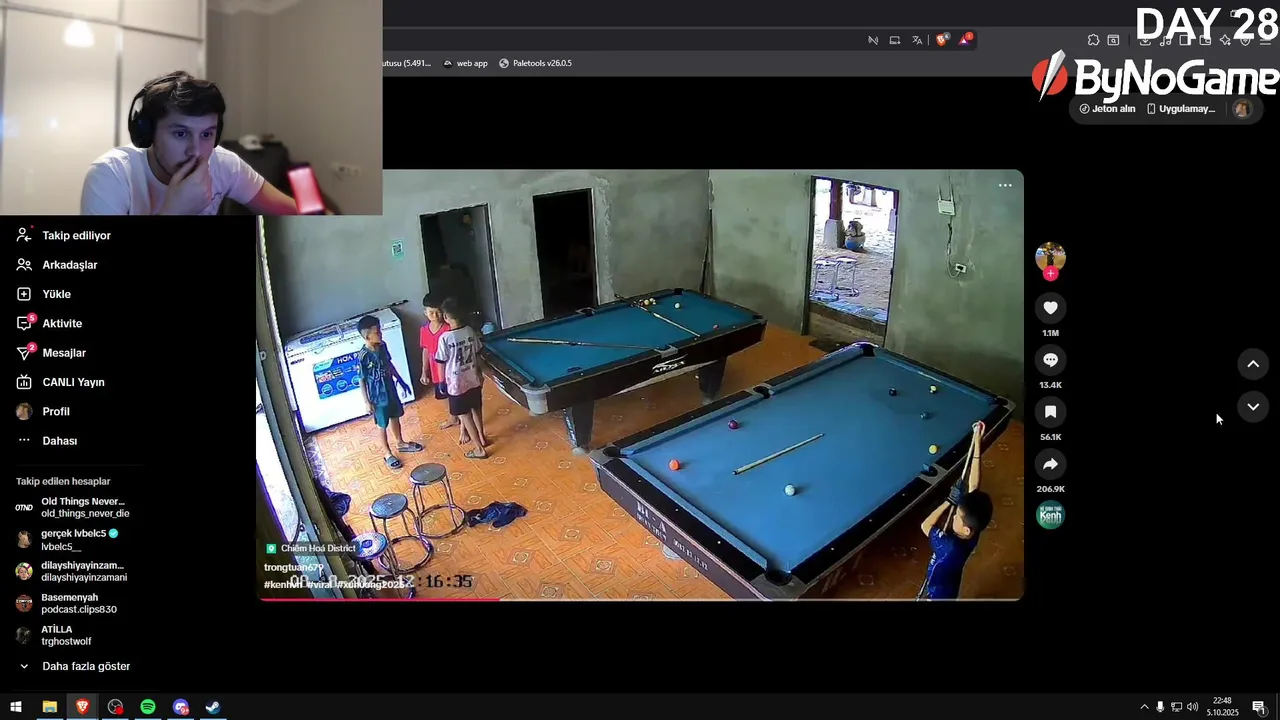
Task: Open profile avatar in top-right header
Action: point(1242,109)
